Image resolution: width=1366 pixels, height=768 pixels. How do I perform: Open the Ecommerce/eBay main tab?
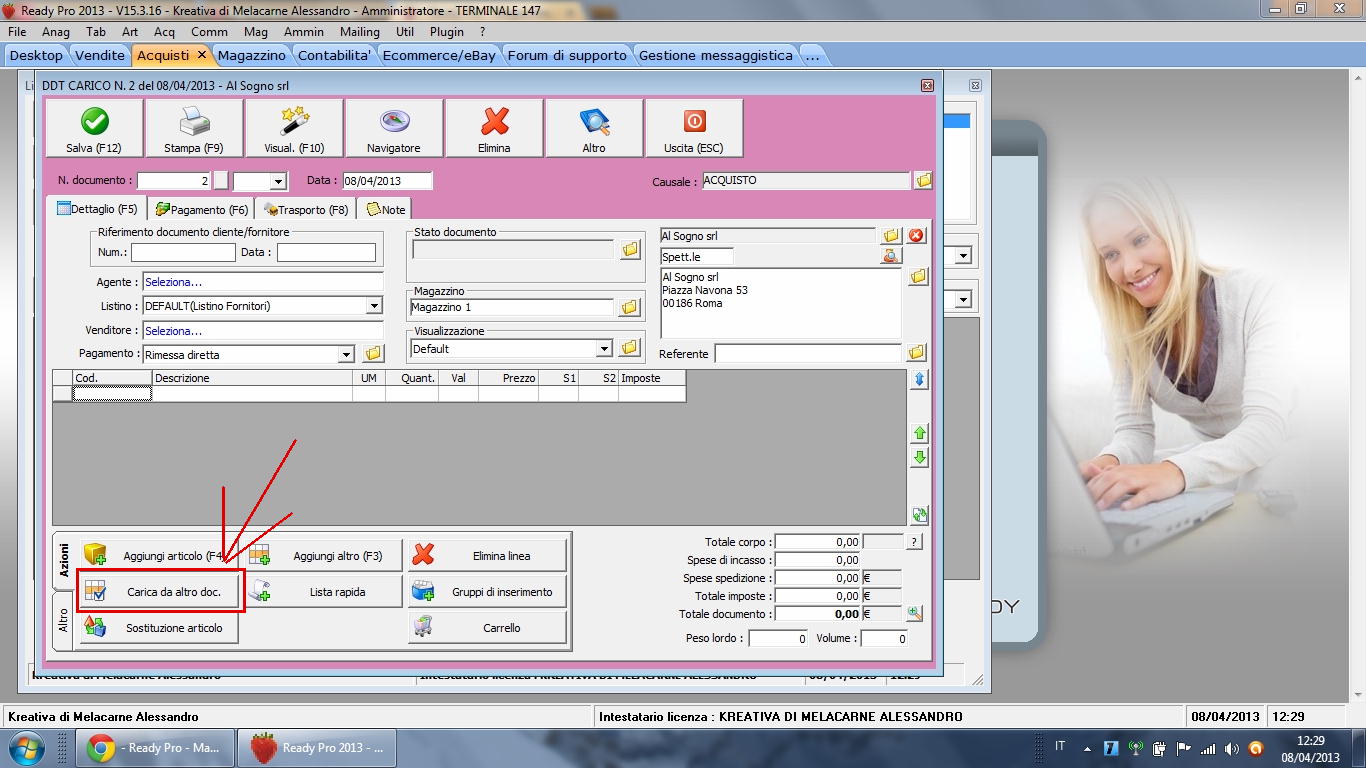pos(439,55)
